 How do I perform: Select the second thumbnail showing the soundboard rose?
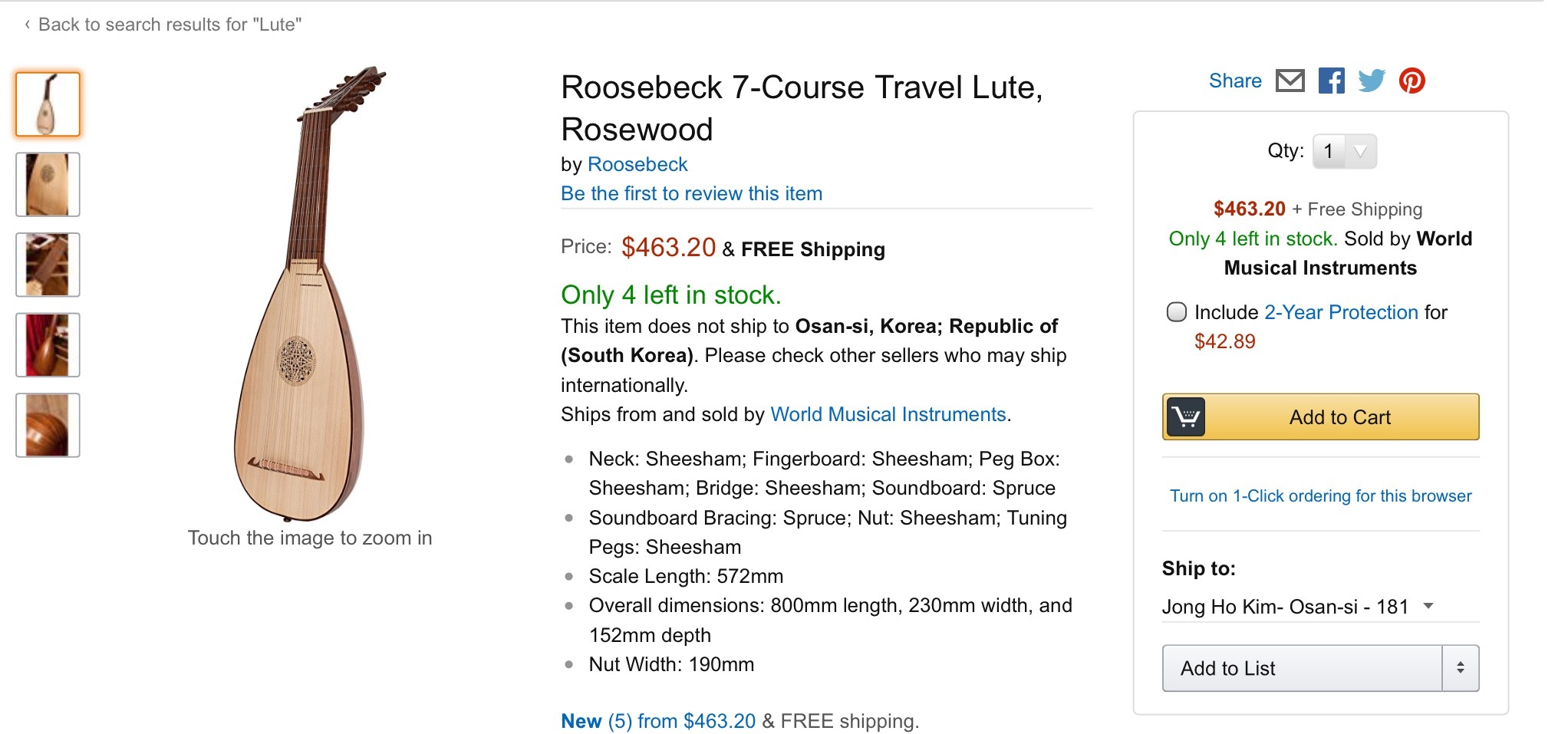[48, 184]
